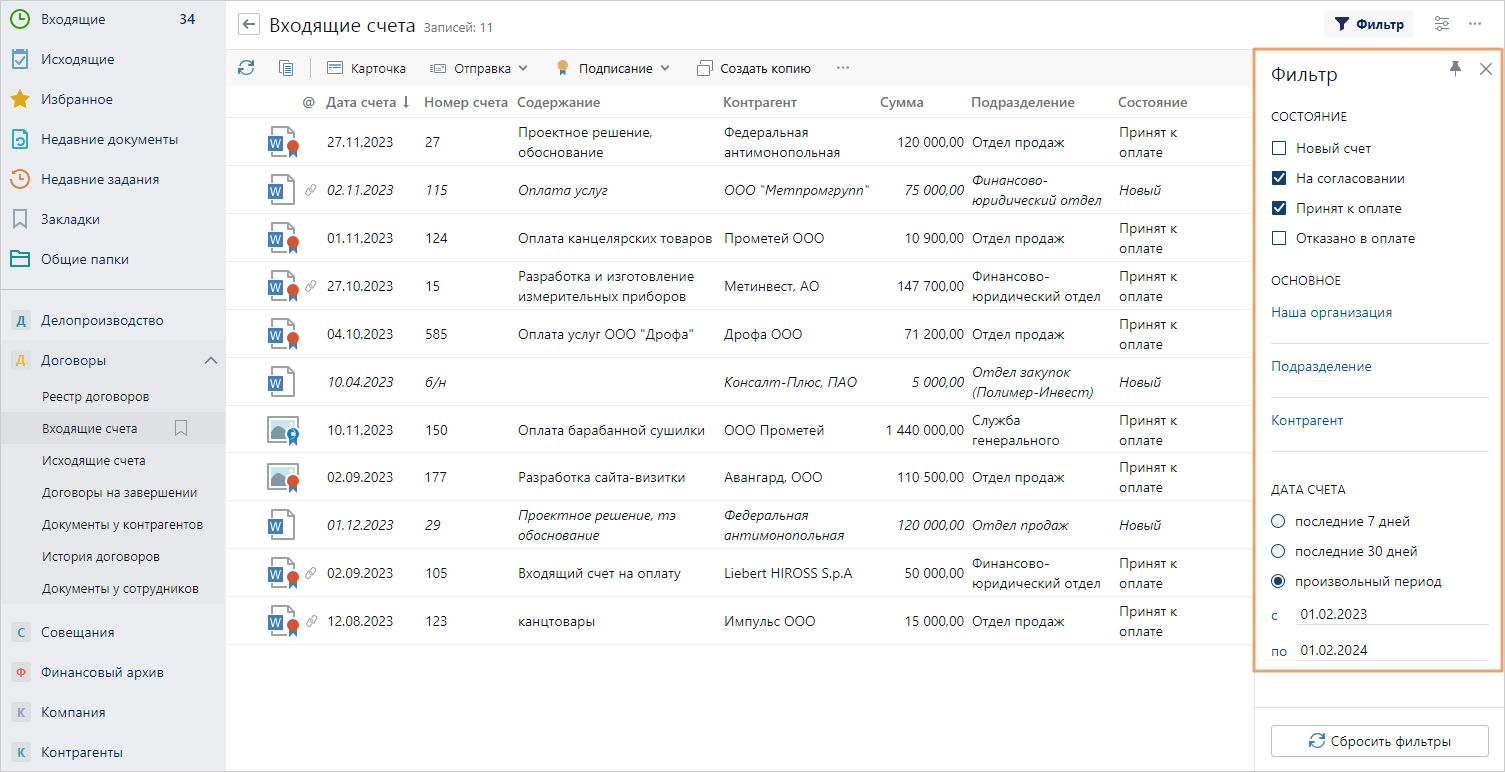Go to the Исходящие счета folder
This screenshot has width=1505, height=772.
[x=93, y=460]
